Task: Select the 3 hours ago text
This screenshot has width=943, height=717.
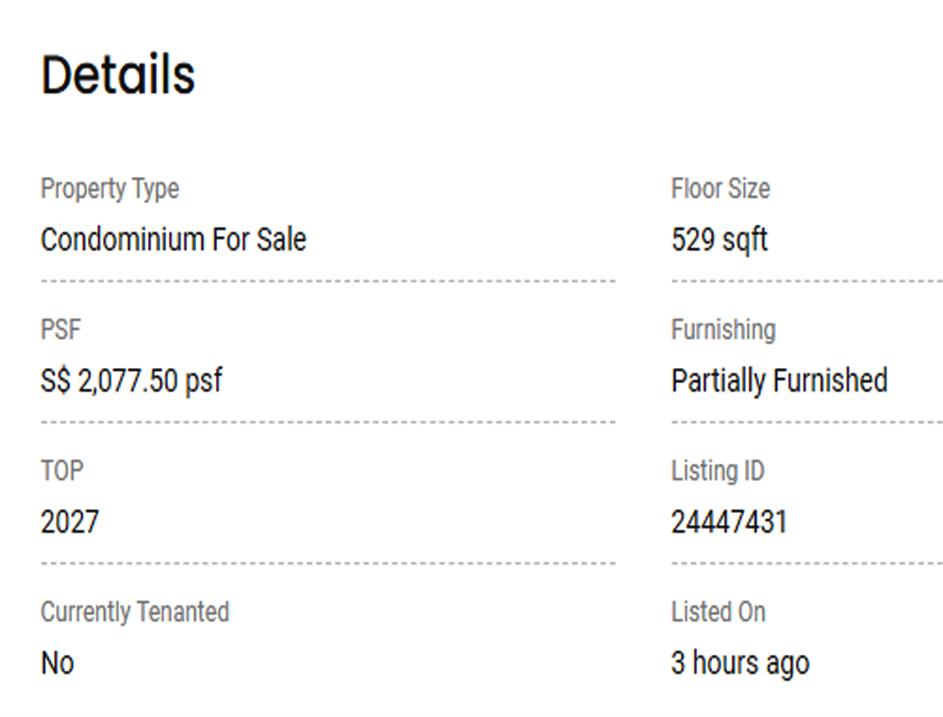Action: point(740,663)
